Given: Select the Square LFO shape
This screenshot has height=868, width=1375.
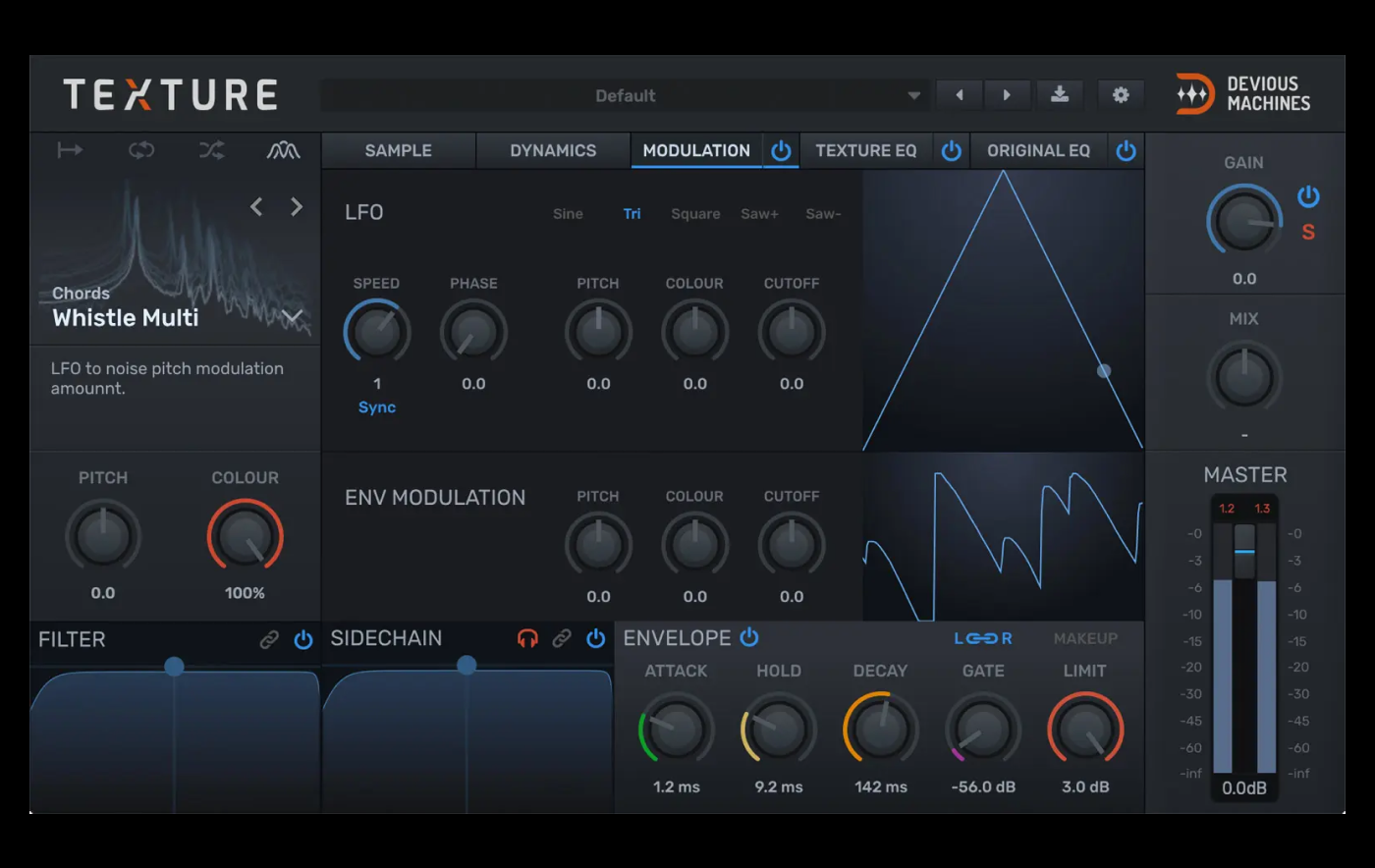Looking at the screenshot, I should click(x=695, y=214).
